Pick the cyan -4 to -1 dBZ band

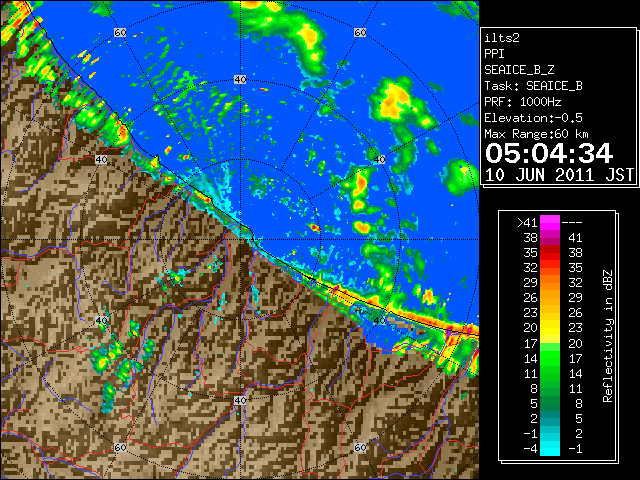550,449
